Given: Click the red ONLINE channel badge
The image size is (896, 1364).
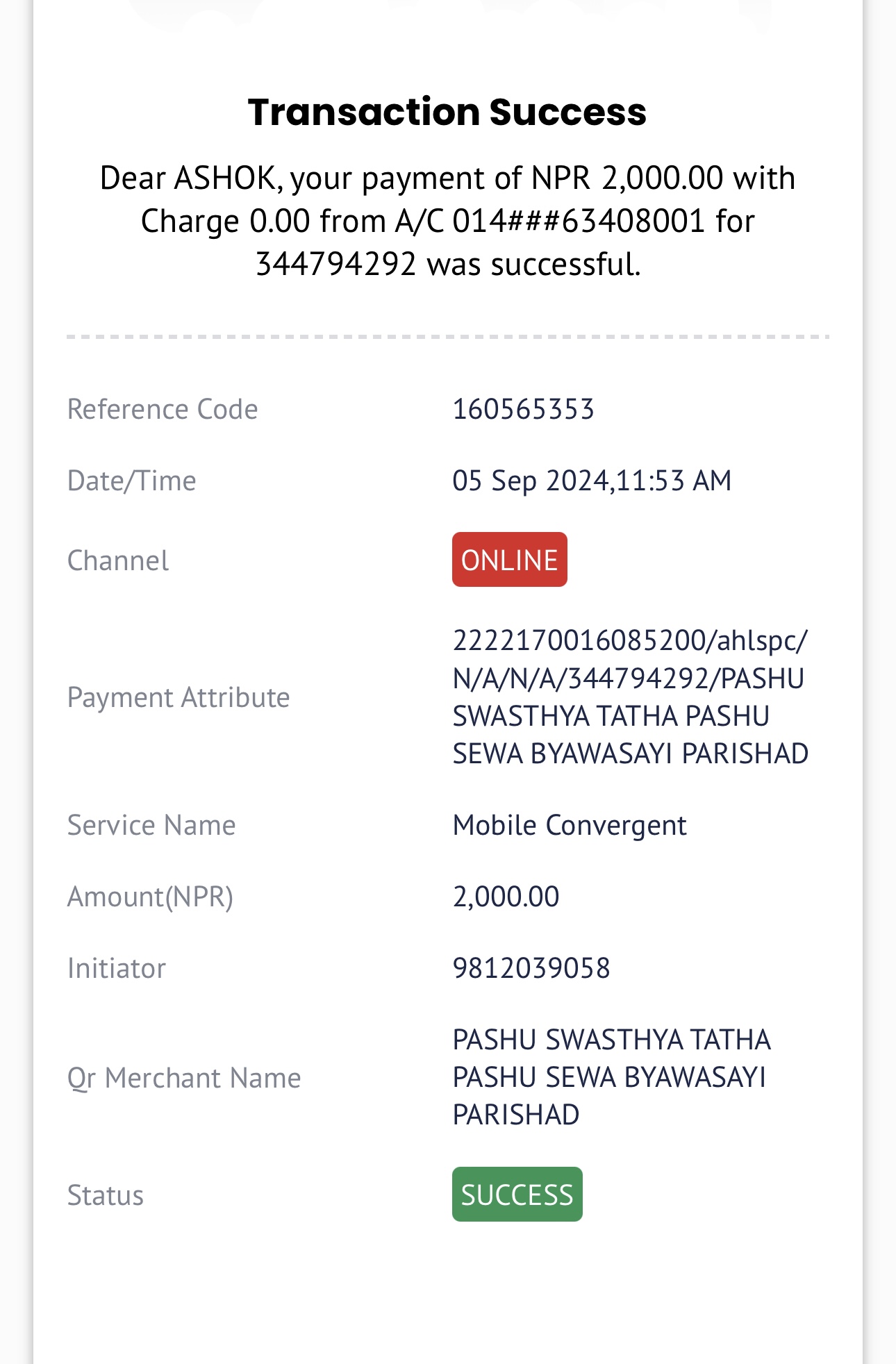Looking at the screenshot, I should [x=509, y=560].
